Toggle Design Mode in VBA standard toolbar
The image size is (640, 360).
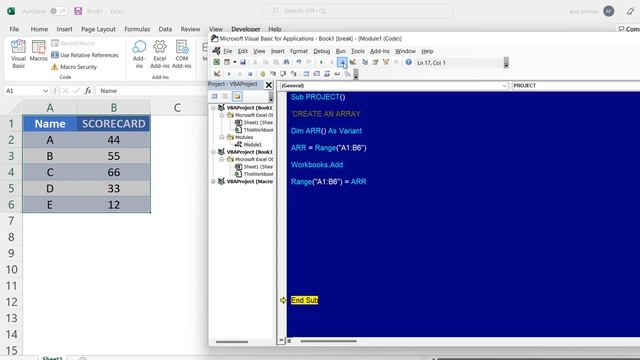tap(353, 62)
